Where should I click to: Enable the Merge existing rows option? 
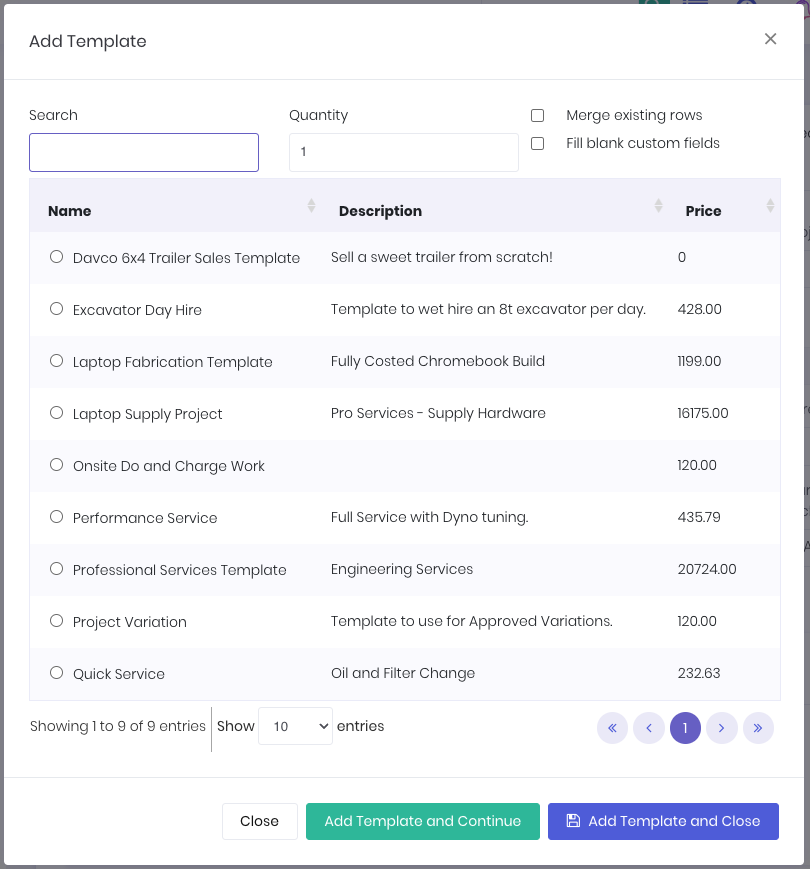tap(537, 115)
